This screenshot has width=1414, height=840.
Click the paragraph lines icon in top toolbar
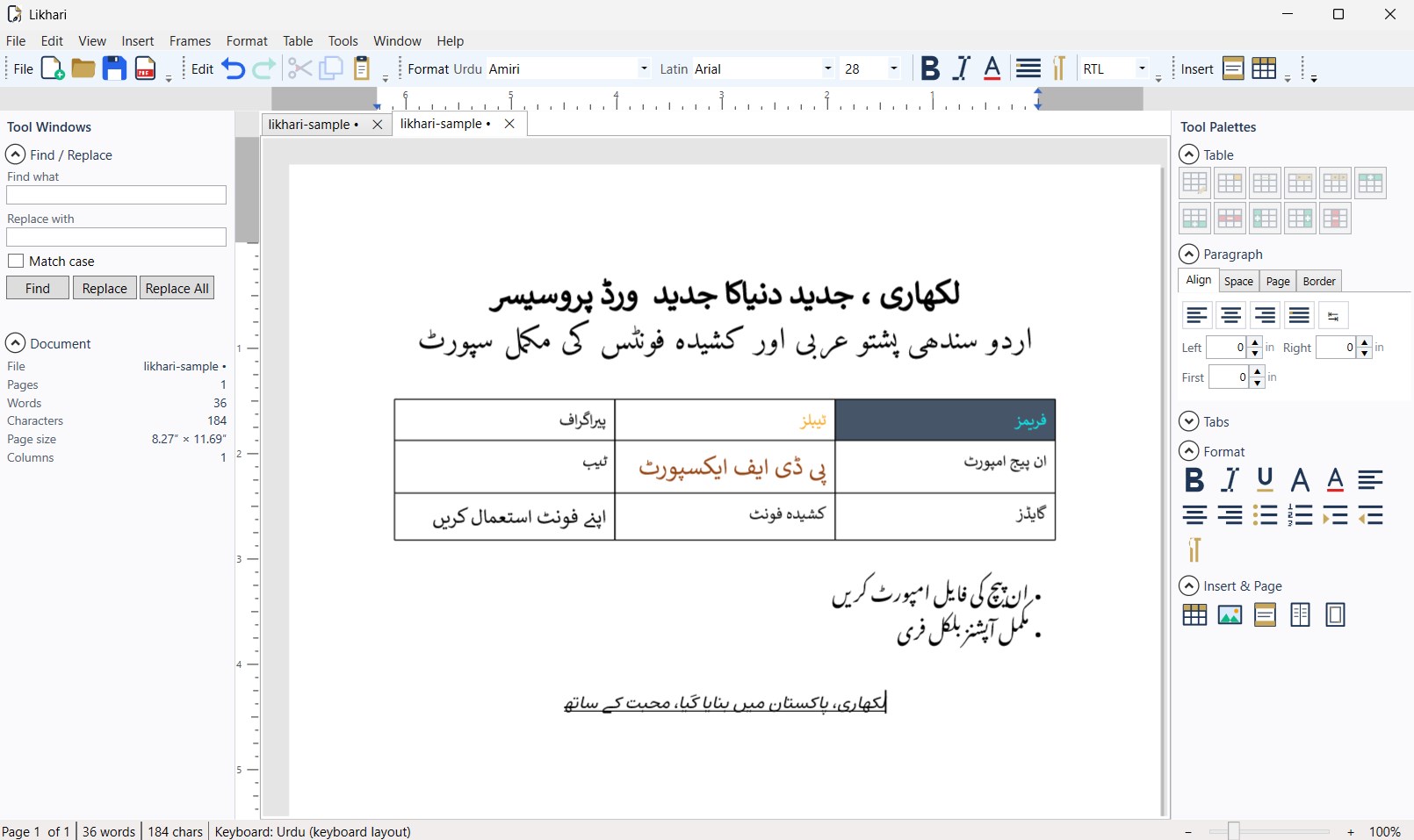[x=1028, y=68]
